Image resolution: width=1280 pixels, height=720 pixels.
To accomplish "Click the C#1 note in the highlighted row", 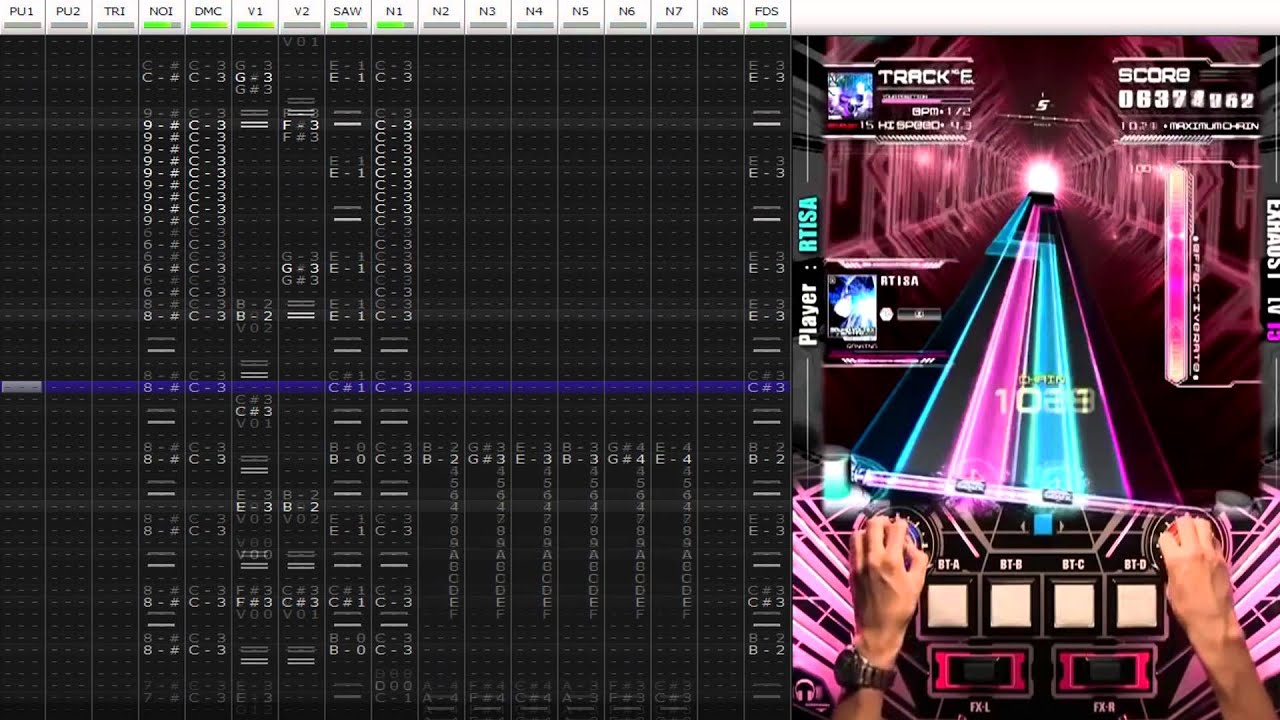I will pos(347,387).
